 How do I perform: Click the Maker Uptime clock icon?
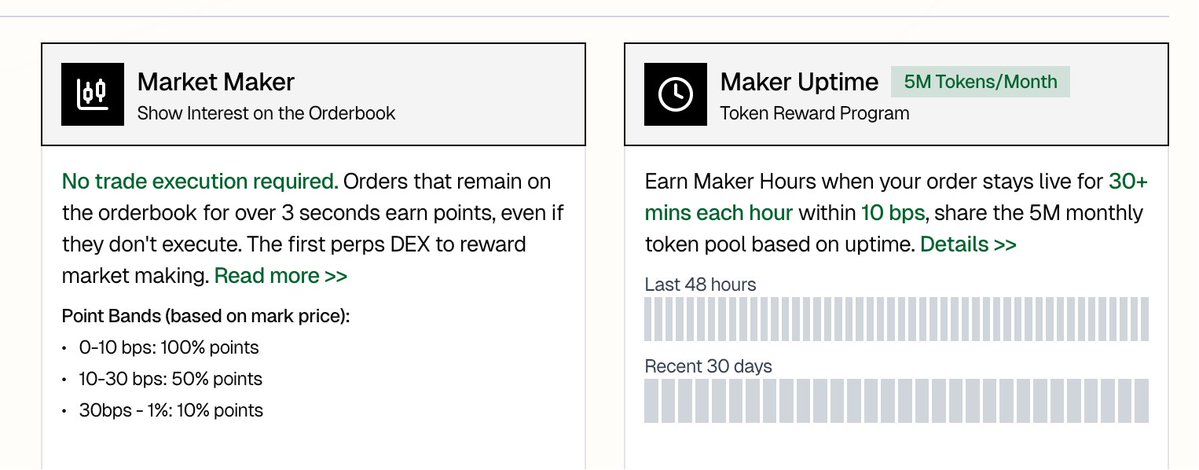point(675,95)
